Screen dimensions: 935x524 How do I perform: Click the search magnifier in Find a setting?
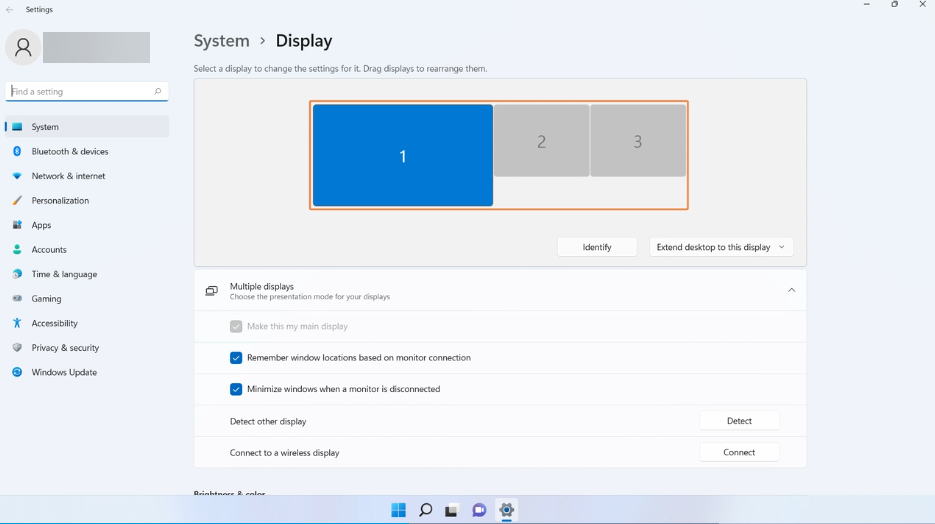point(157,91)
